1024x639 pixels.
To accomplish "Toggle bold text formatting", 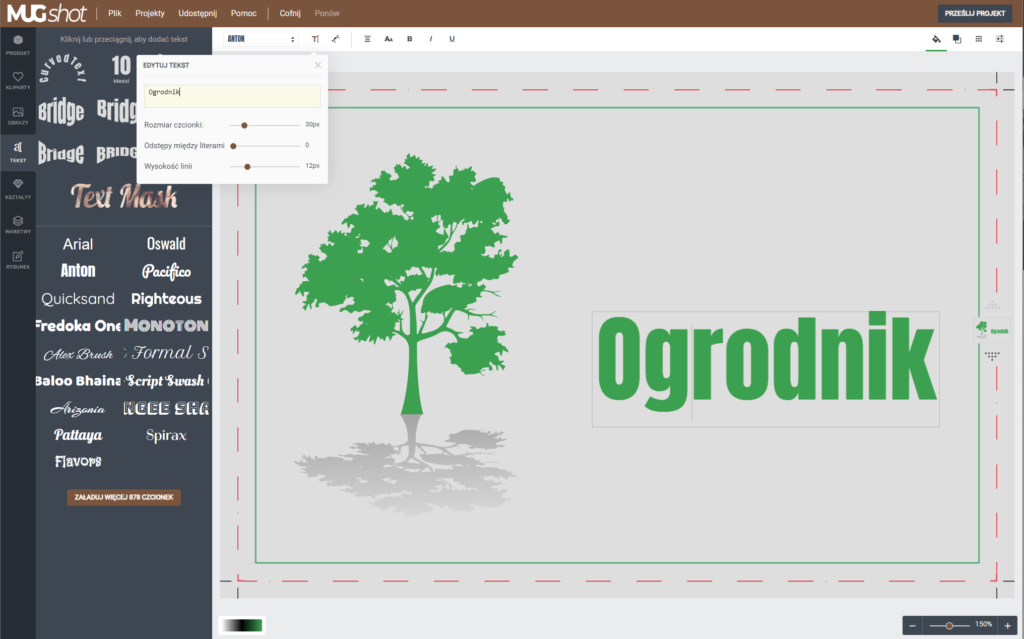I will pyautogui.click(x=409, y=39).
